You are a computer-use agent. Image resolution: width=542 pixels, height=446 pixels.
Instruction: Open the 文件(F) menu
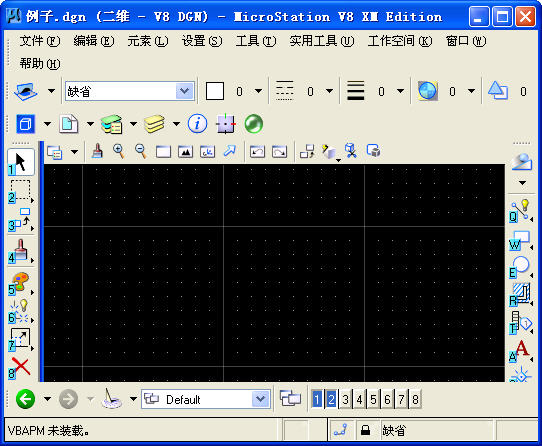[x=40, y=41]
